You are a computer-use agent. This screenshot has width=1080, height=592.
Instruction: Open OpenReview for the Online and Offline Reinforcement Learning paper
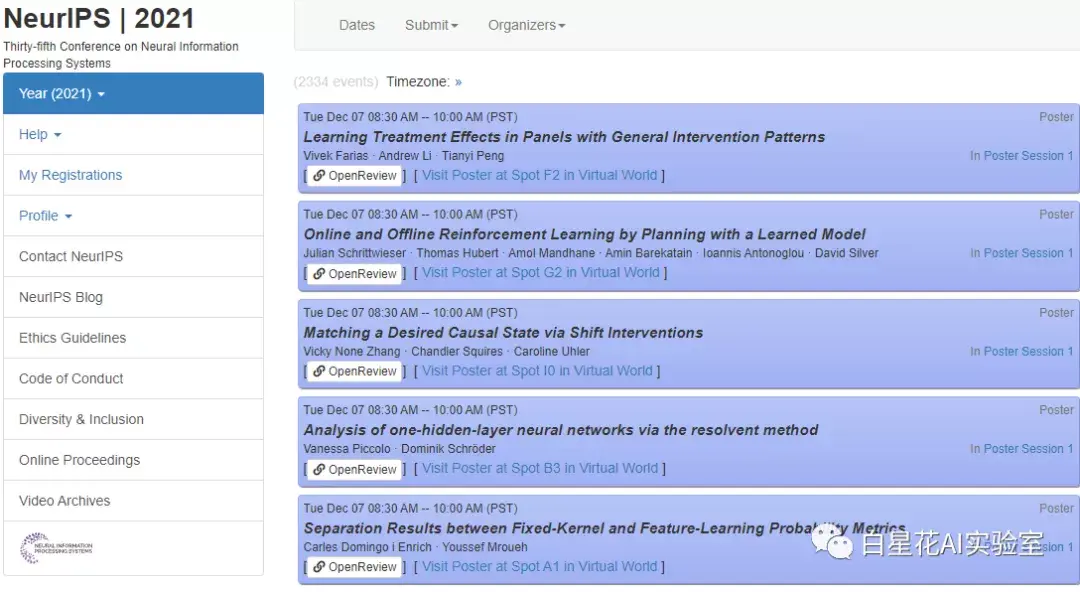(x=353, y=273)
